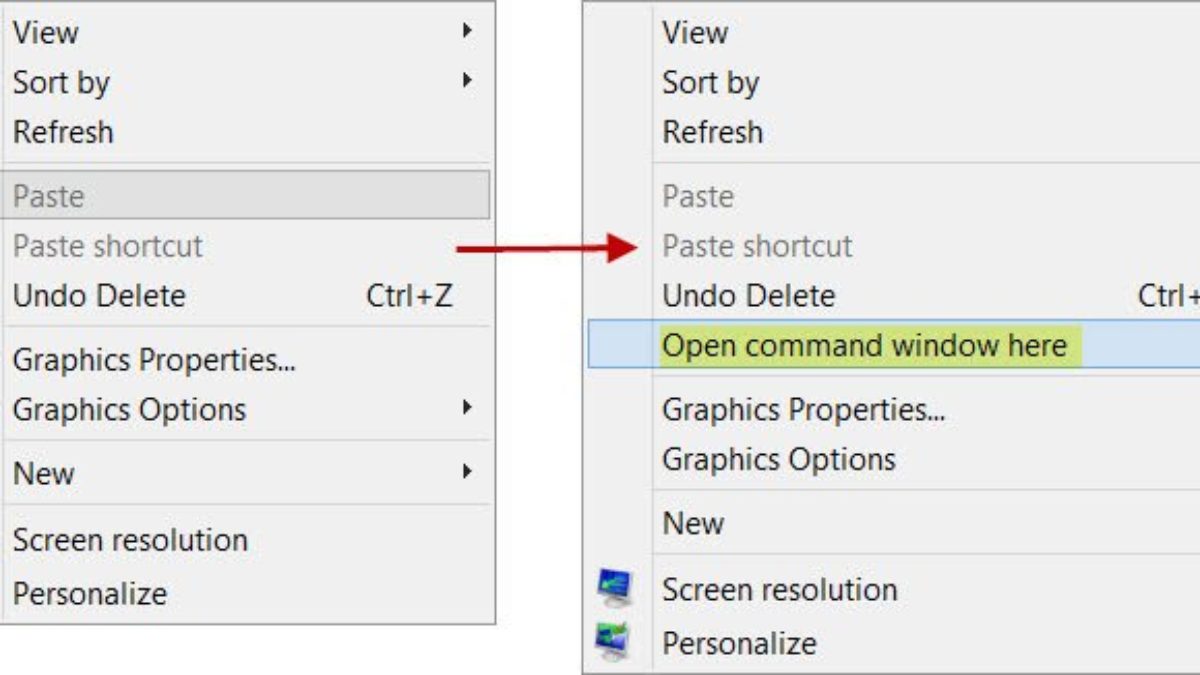Select Undo Delete in the left menu
1200x675 pixels.
(99, 296)
